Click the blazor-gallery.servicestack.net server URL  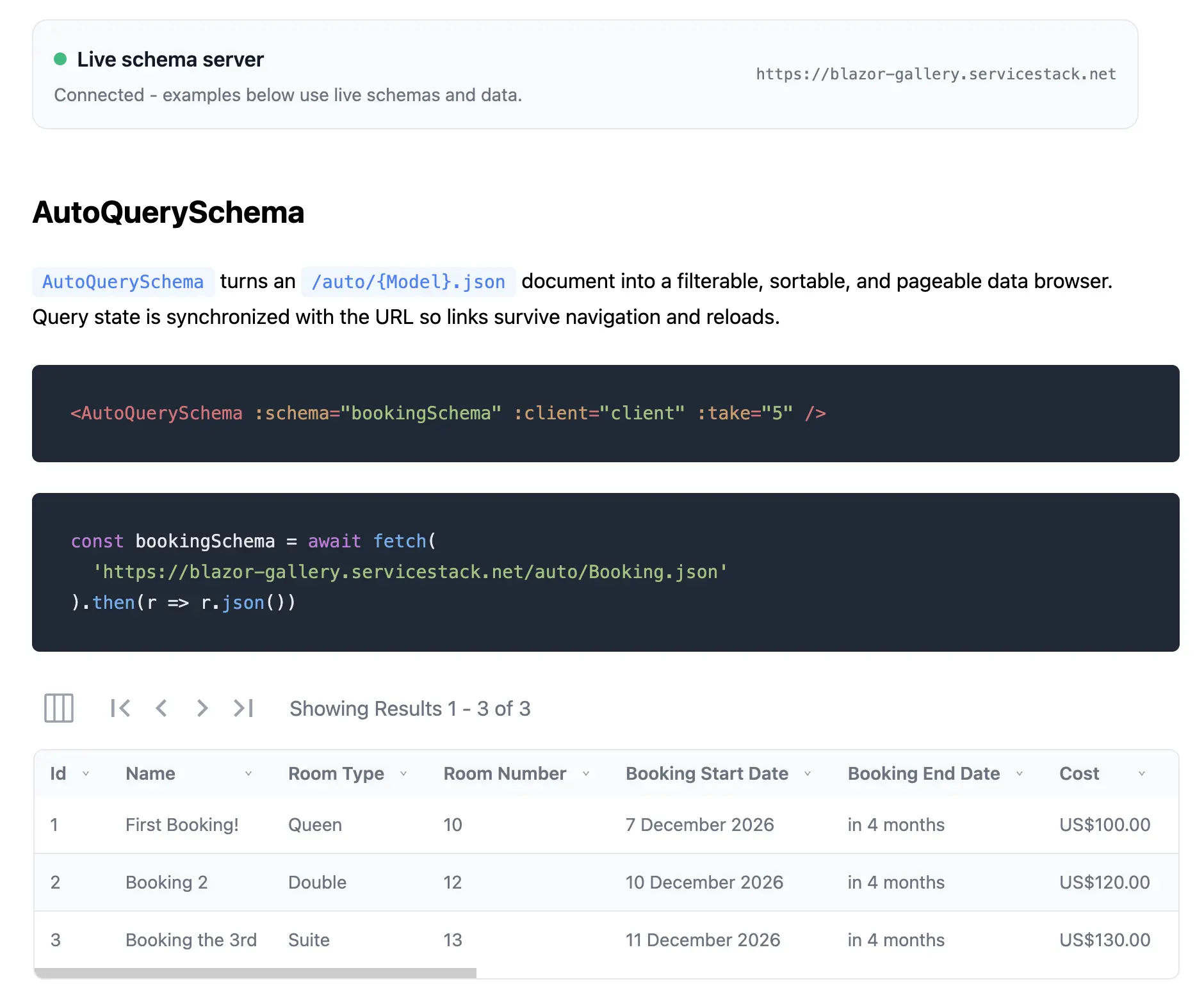point(936,74)
